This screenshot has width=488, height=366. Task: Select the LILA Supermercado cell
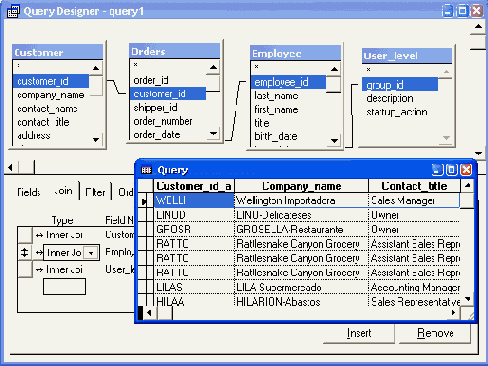pos(301,287)
